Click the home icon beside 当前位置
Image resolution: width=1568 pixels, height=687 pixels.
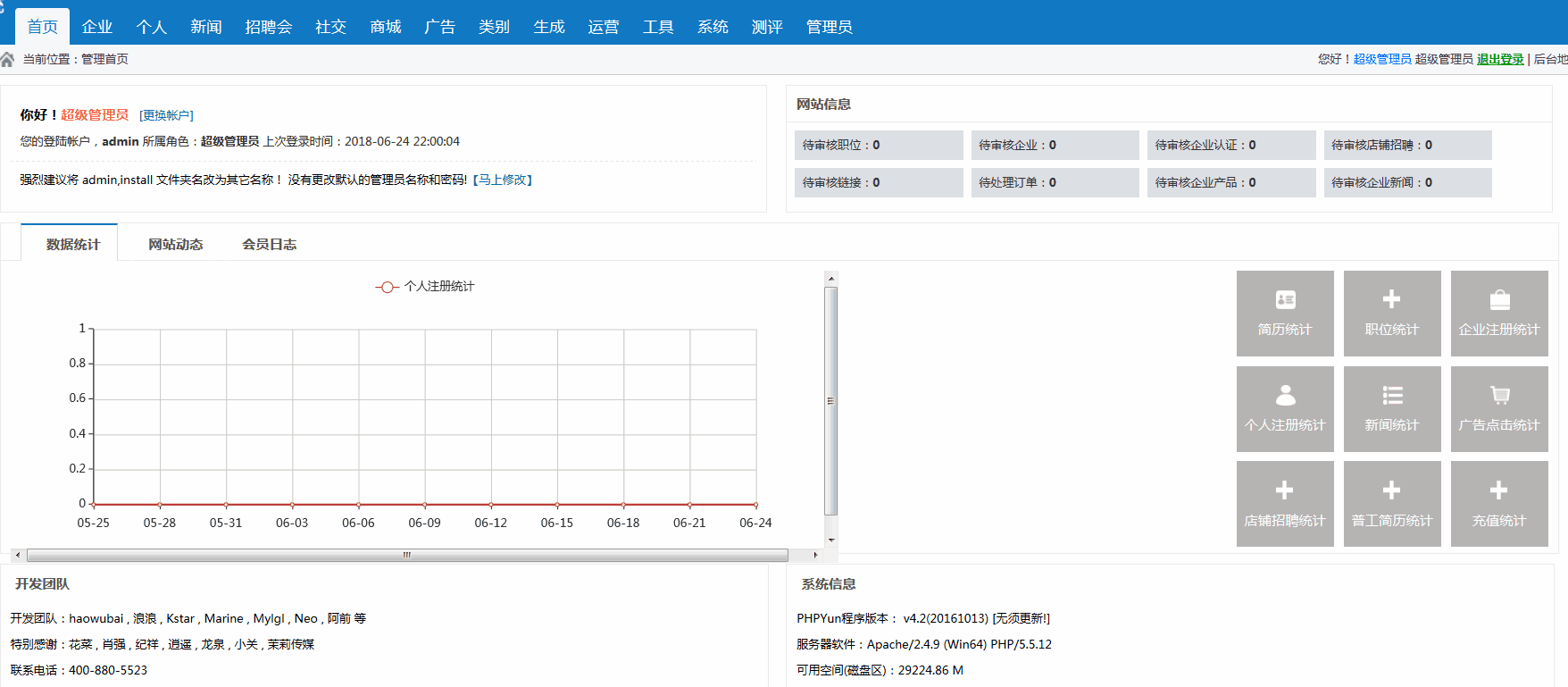pos(8,59)
